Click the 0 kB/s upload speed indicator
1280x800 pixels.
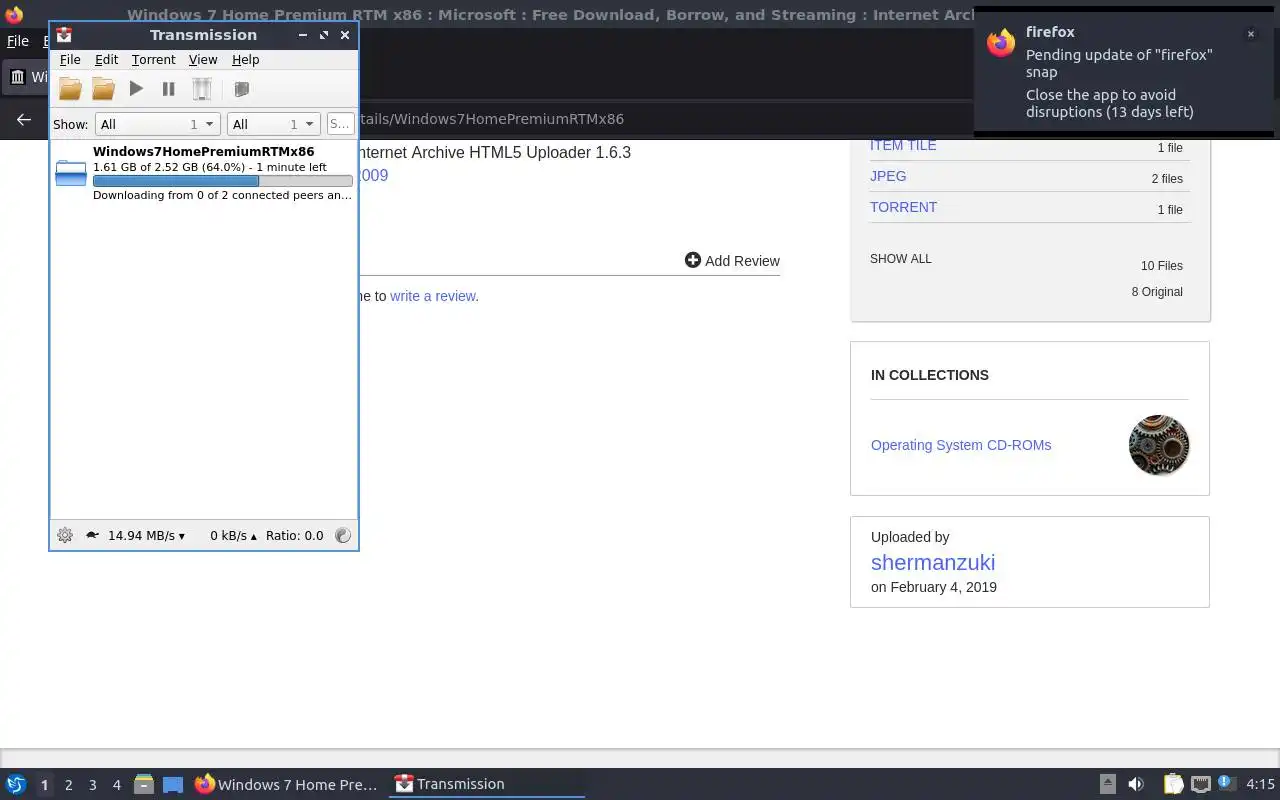tap(233, 535)
